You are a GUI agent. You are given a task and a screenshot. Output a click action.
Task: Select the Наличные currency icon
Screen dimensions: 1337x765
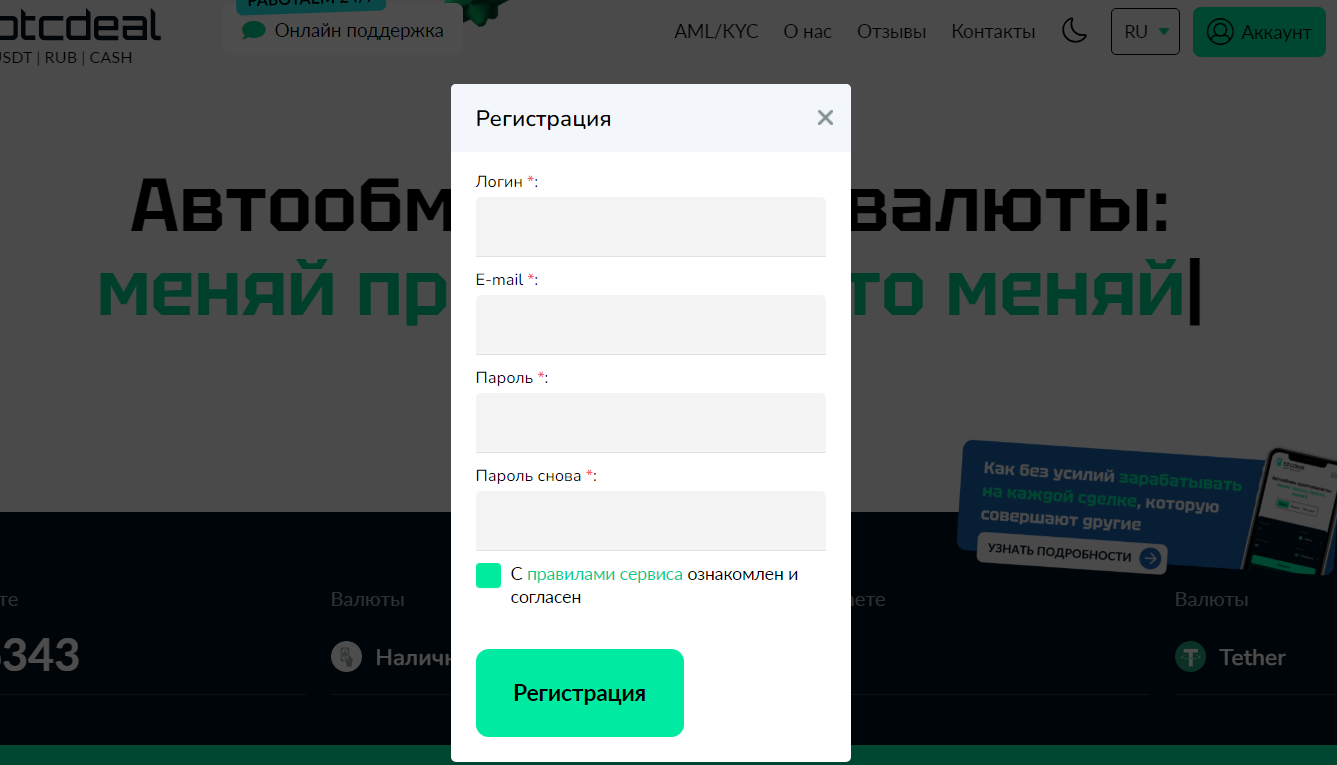click(346, 657)
